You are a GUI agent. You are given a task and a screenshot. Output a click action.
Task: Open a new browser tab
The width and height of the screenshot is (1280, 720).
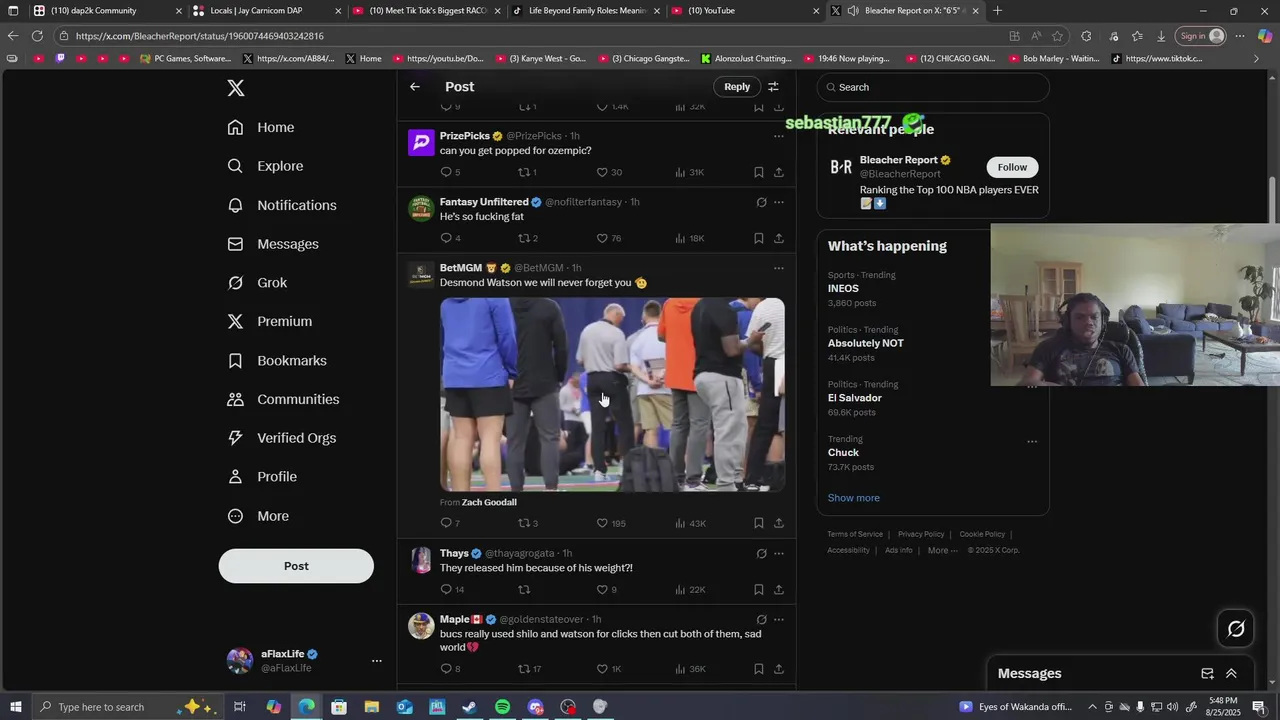click(997, 11)
